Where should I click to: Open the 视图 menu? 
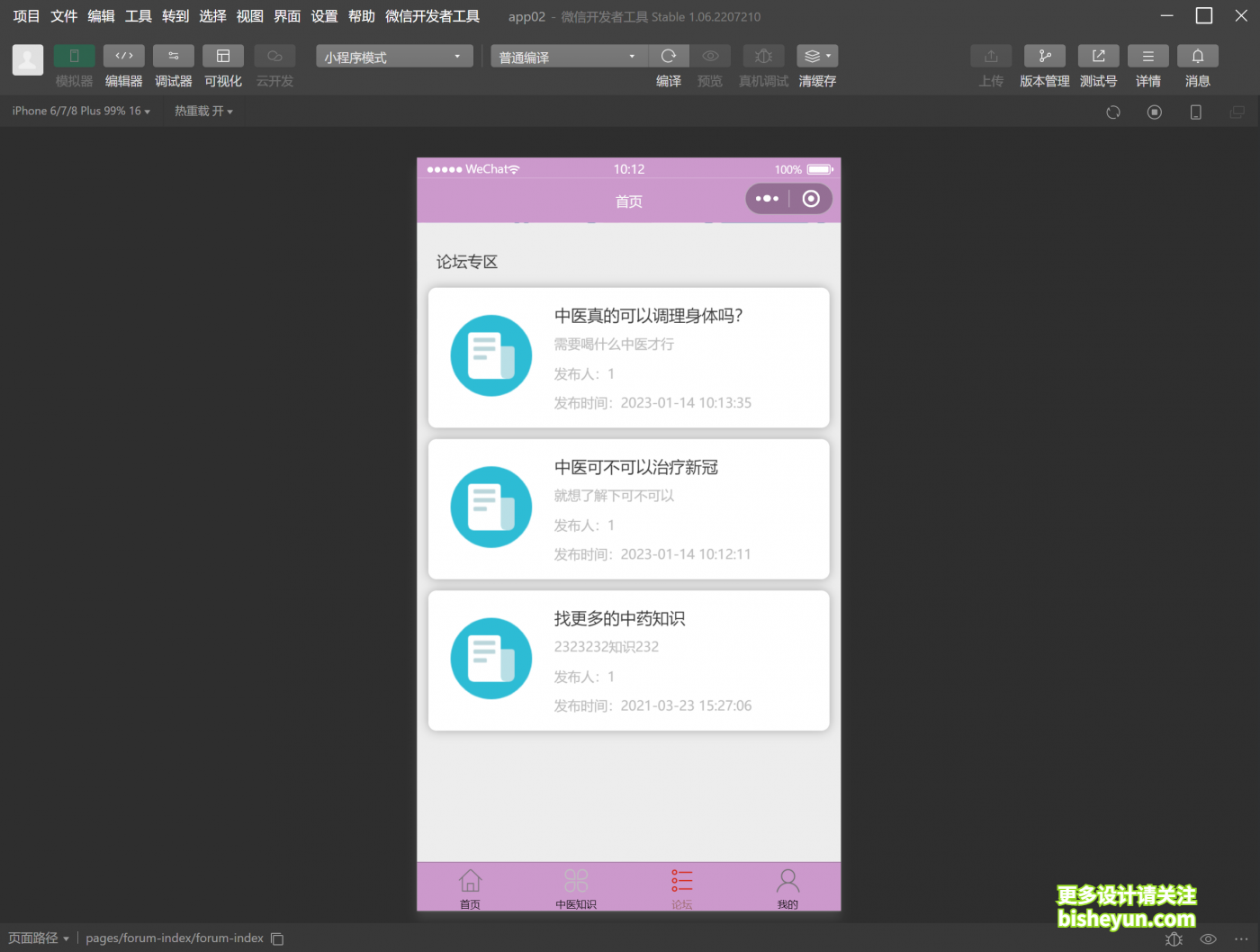250,16
